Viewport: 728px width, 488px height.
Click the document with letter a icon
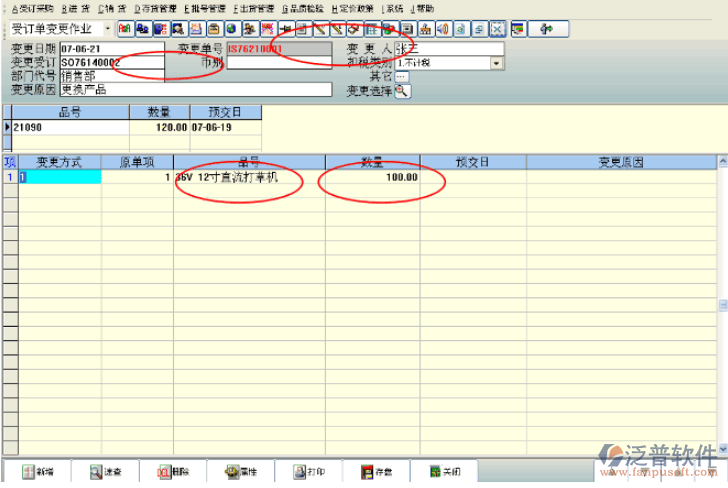pos(461,29)
